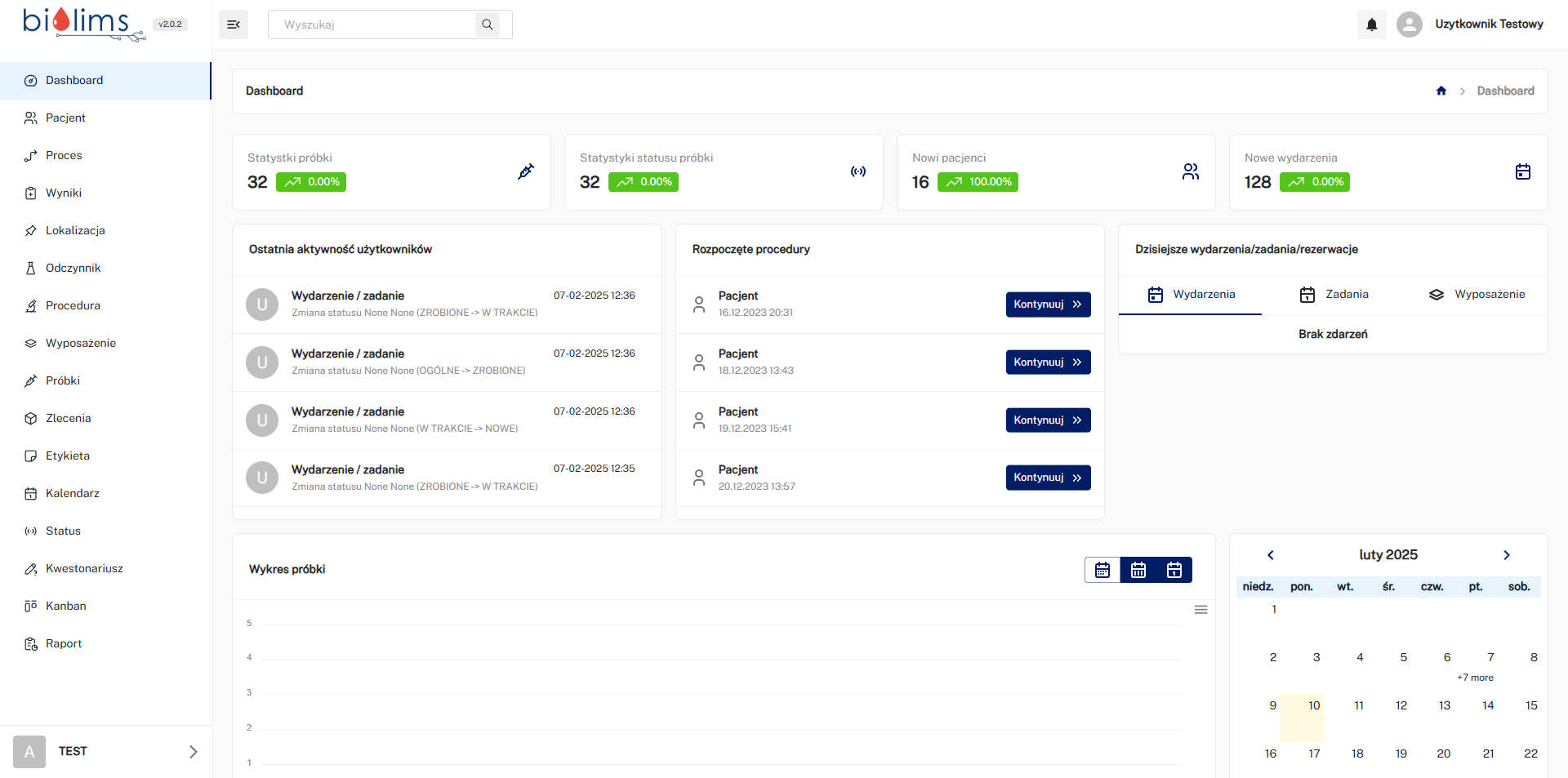
Task: Click the activity entry timestamped 07-02-2025 12:35
Action: pos(447,478)
